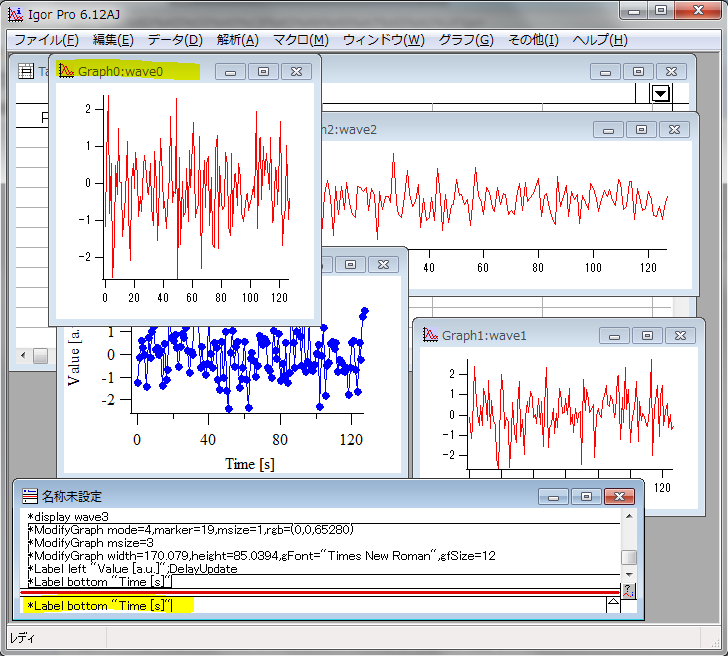Close the Graph2:wave2 window
728x656 pixels.
674,130
